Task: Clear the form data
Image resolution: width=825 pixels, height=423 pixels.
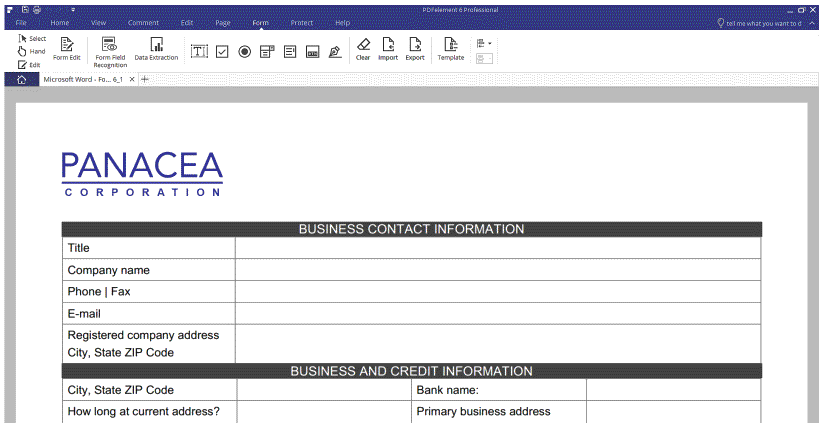Action: coord(363,49)
